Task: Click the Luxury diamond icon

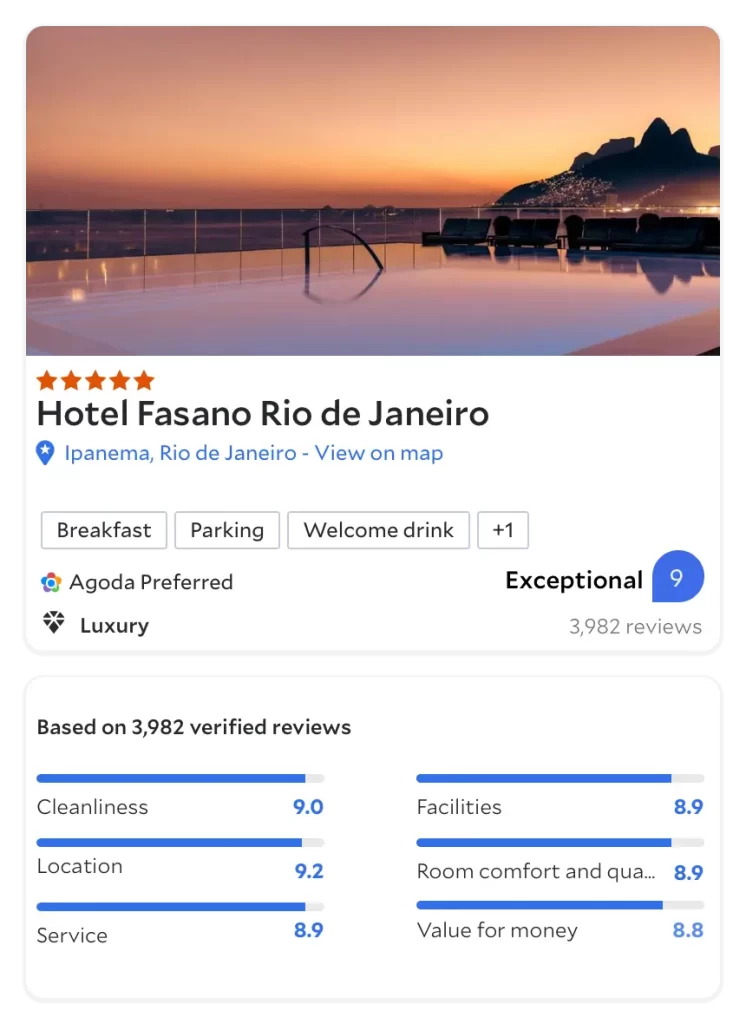Action: click(x=53, y=624)
